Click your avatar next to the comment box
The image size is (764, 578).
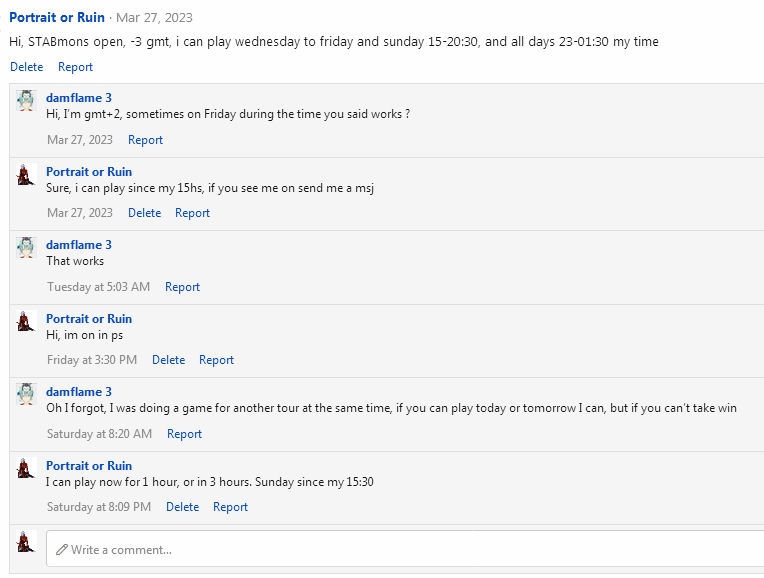point(27,543)
